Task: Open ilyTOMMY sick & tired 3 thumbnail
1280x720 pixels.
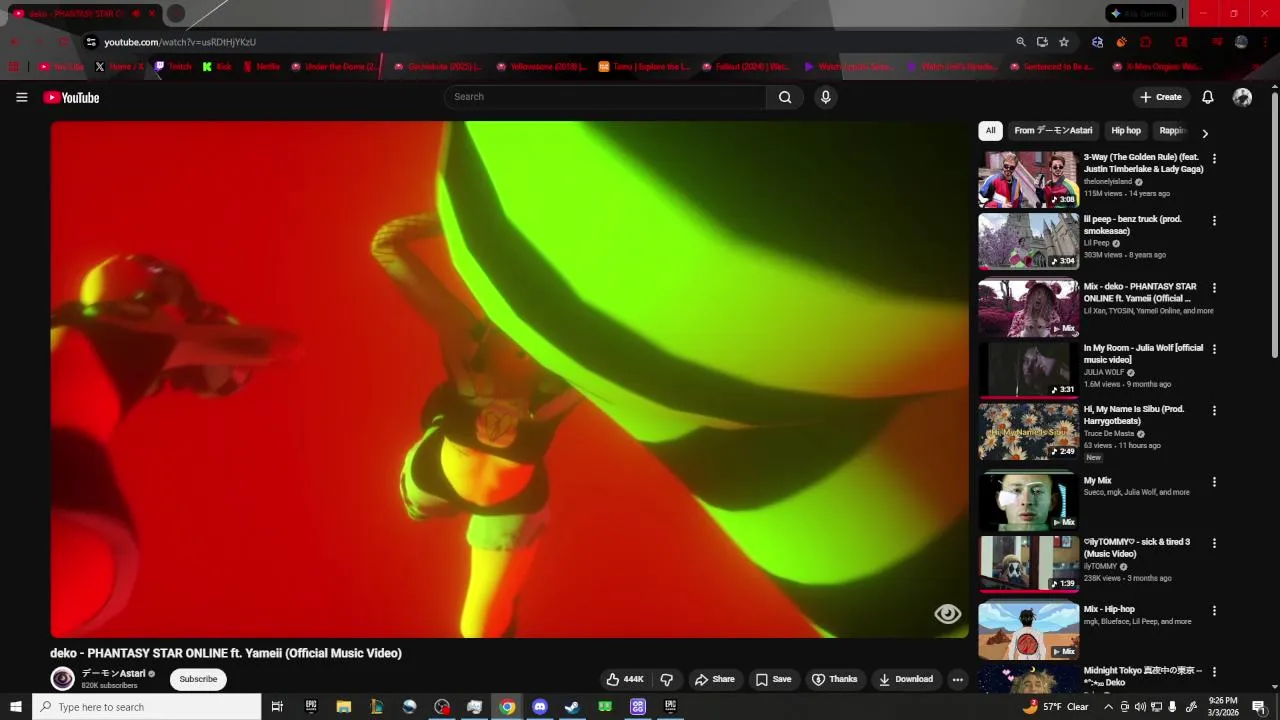Action: coord(1028,564)
